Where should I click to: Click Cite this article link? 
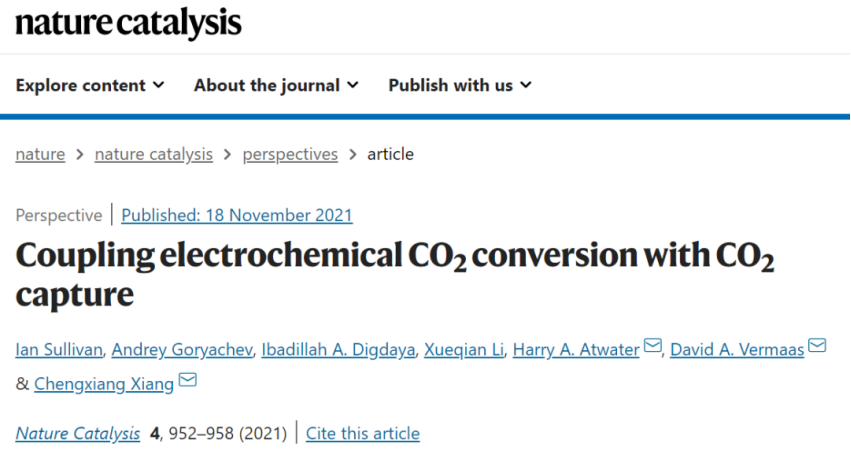[x=363, y=434]
